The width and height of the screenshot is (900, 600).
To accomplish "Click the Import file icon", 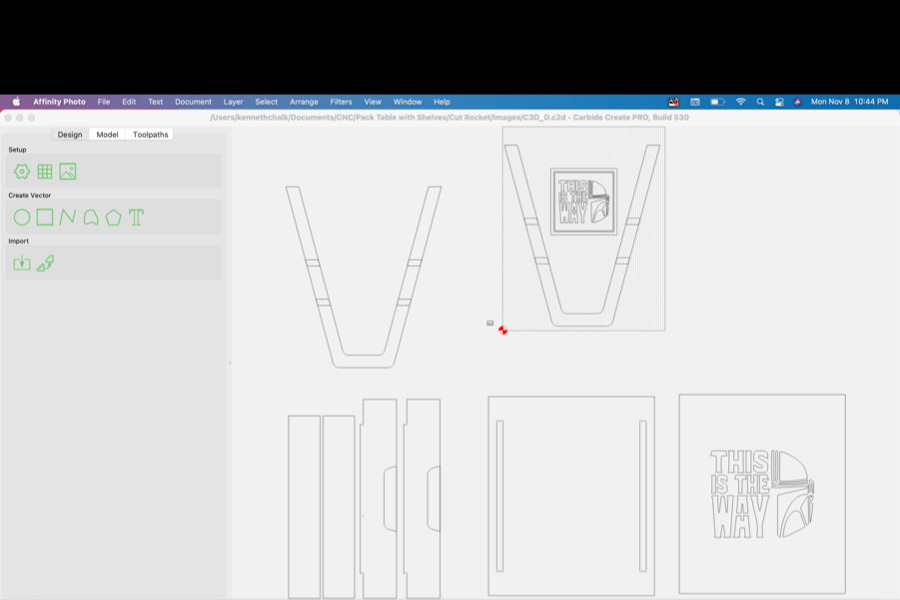I will click(x=22, y=264).
